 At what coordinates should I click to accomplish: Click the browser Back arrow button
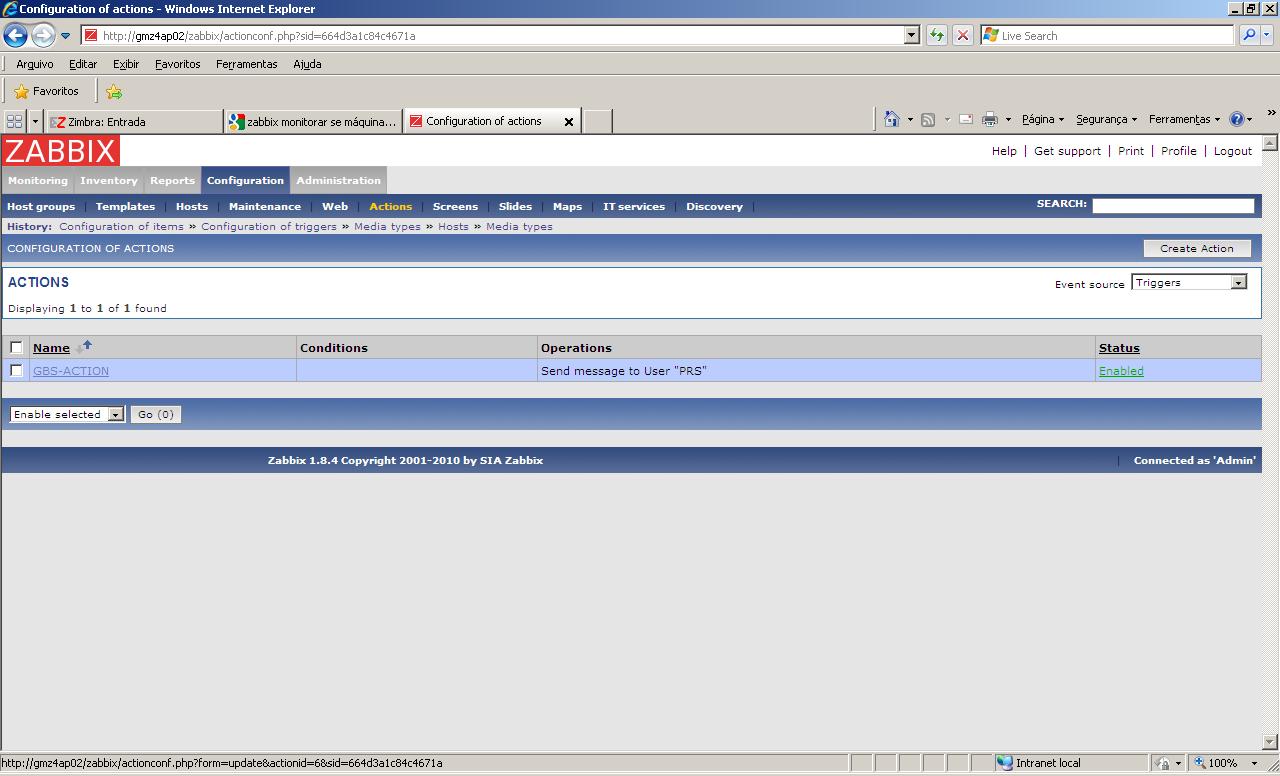(15, 35)
